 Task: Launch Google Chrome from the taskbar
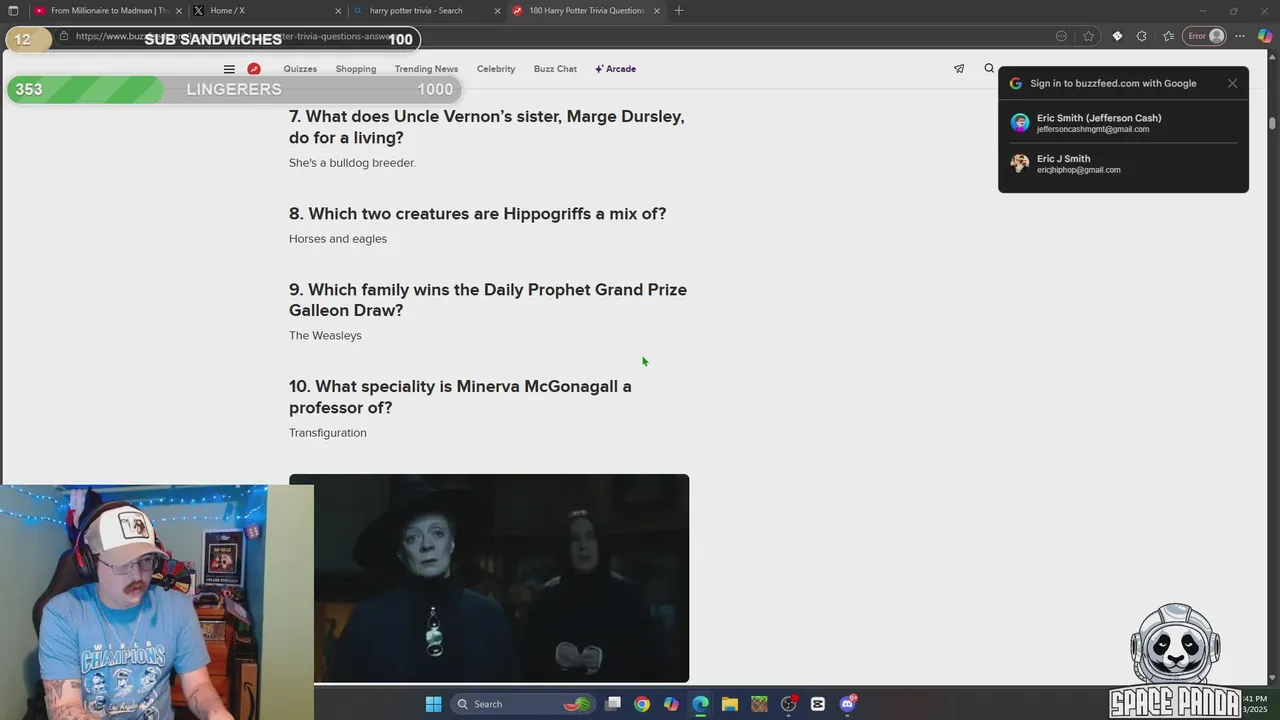tap(642, 704)
